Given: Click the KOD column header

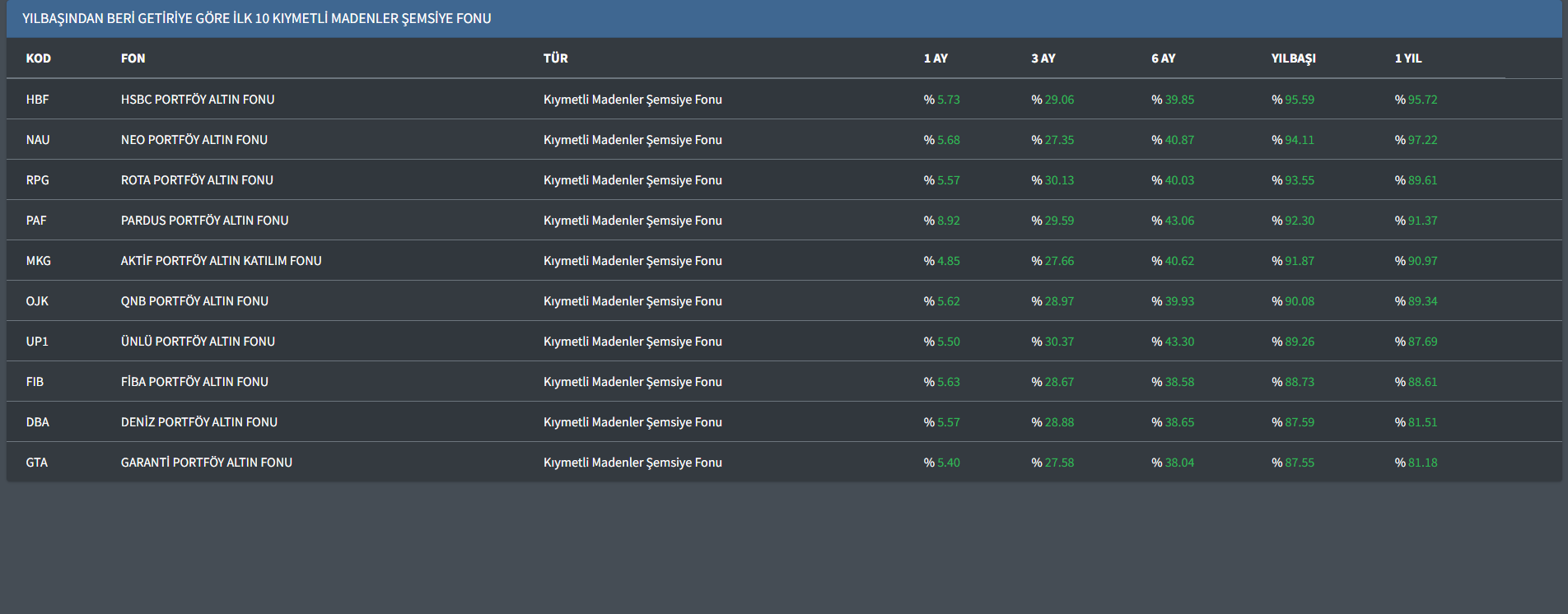Looking at the screenshot, I should click(x=38, y=58).
